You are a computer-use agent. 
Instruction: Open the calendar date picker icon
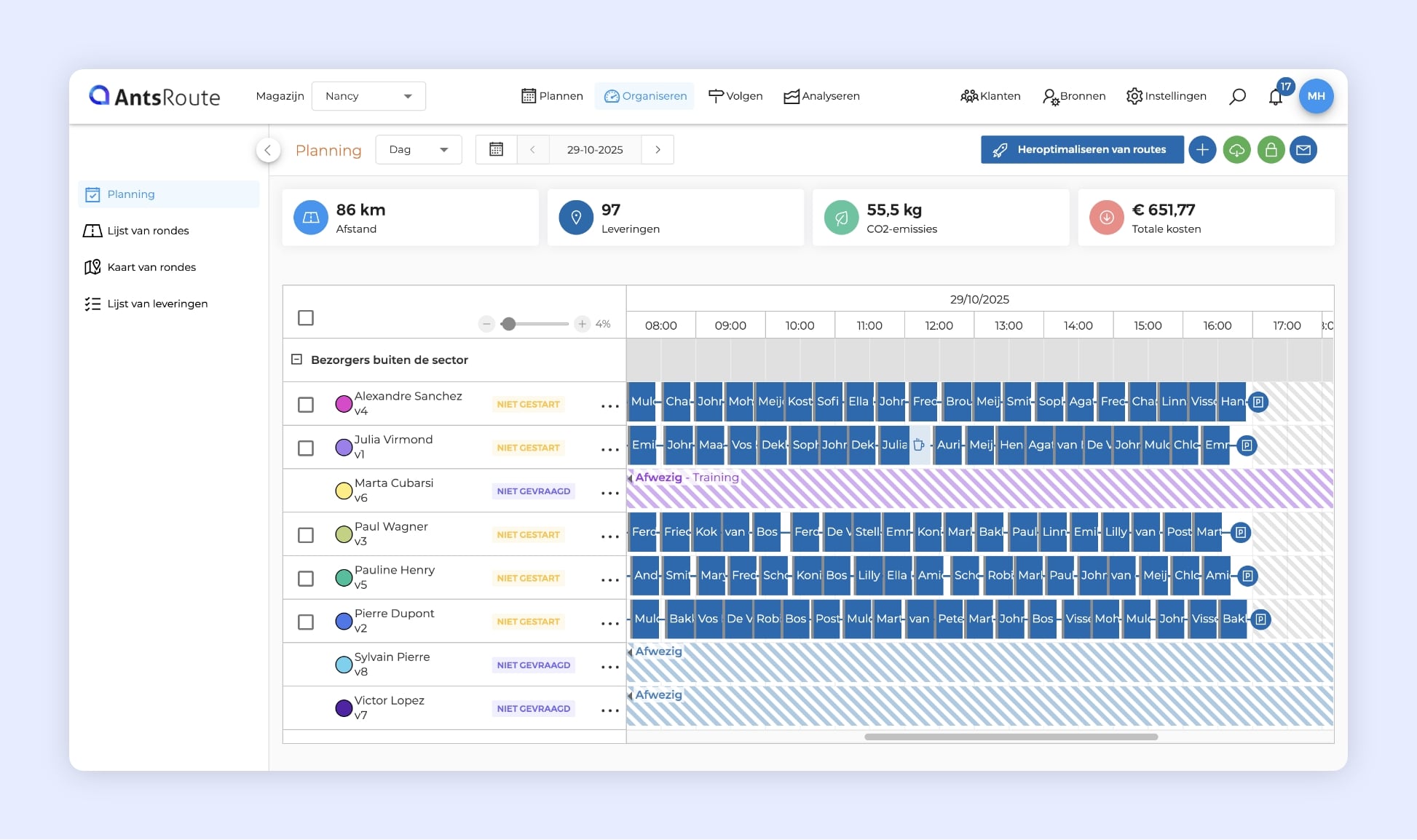496,149
